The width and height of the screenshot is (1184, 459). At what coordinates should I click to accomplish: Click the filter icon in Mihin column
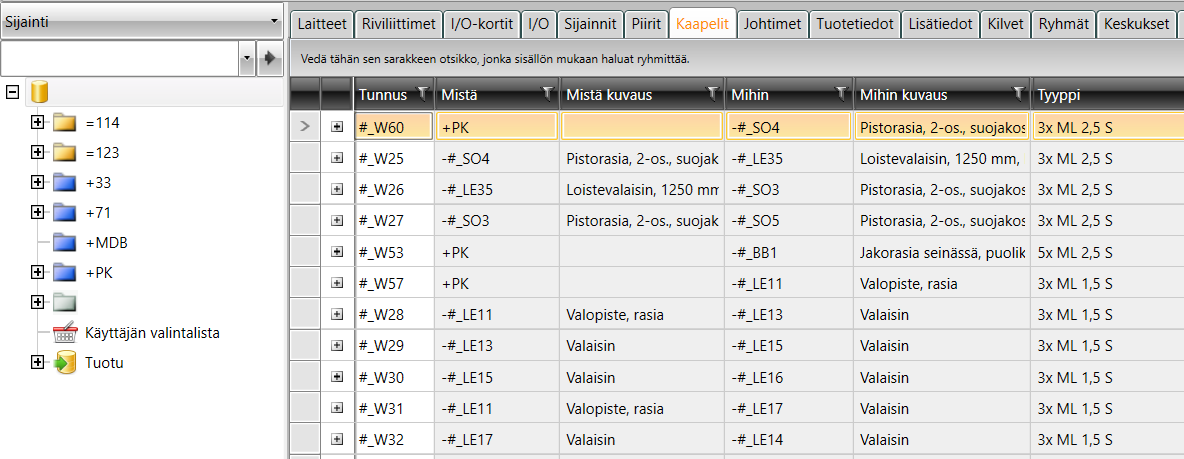click(x=841, y=94)
